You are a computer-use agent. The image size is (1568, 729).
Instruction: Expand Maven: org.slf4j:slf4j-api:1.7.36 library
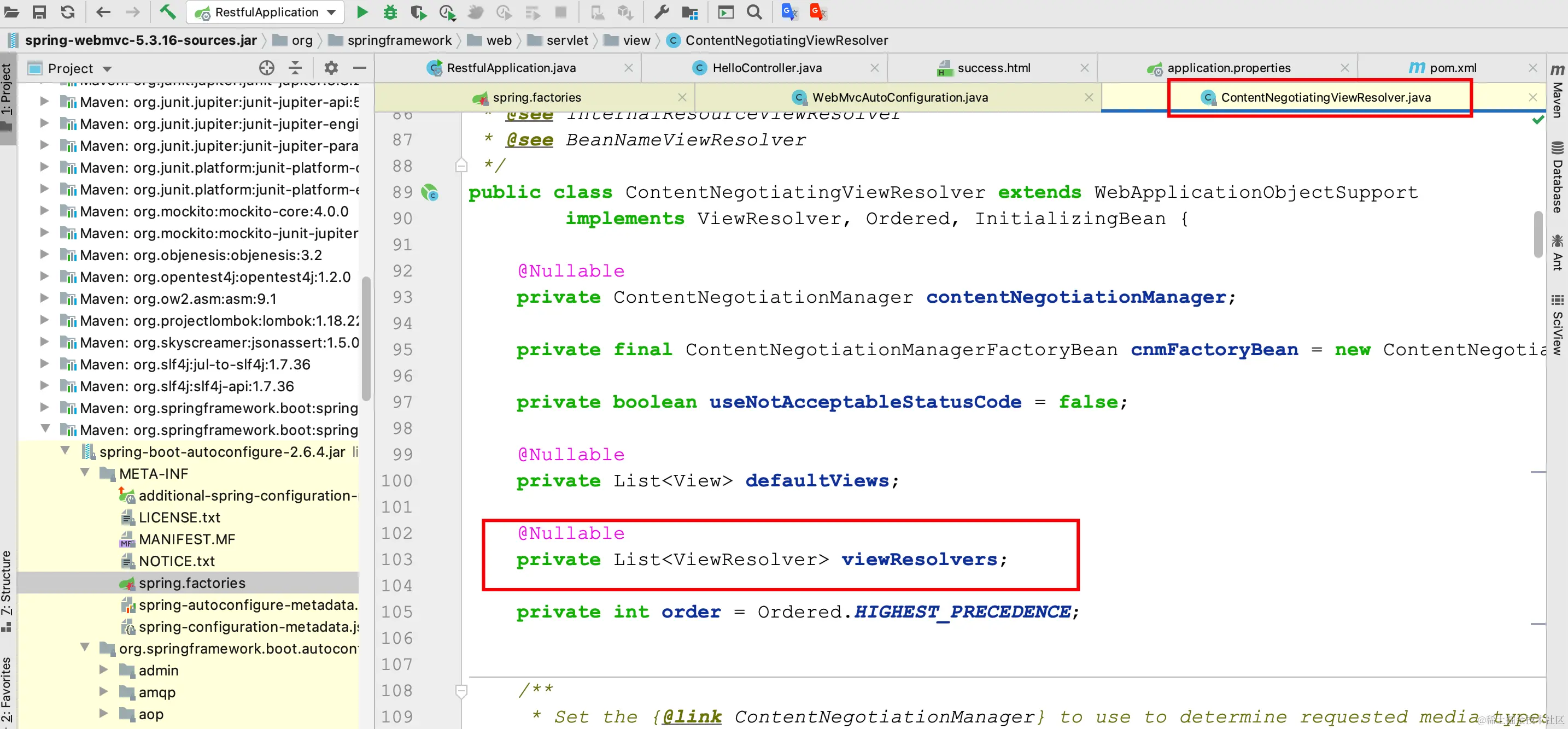[x=44, y=386]
